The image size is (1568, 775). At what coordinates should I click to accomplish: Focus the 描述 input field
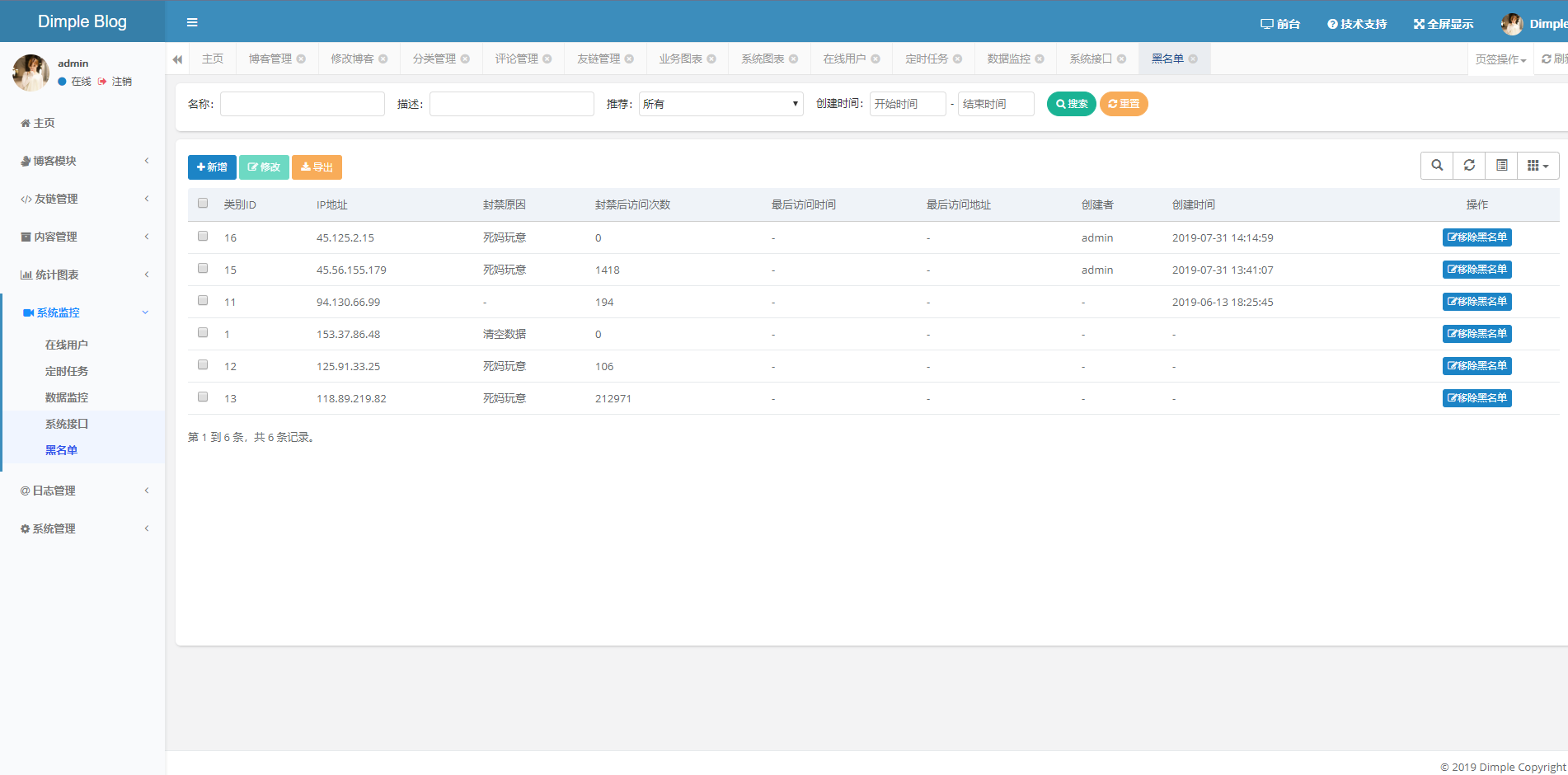coord(512,104)
